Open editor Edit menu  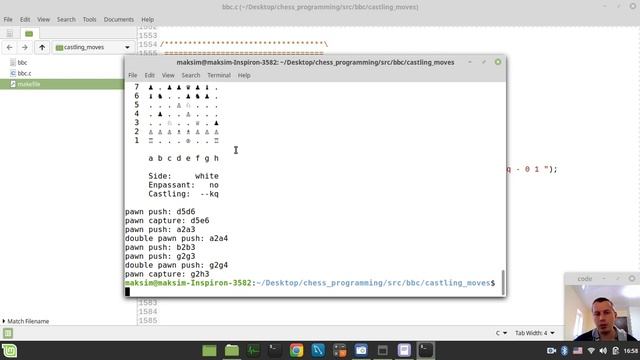25,20
